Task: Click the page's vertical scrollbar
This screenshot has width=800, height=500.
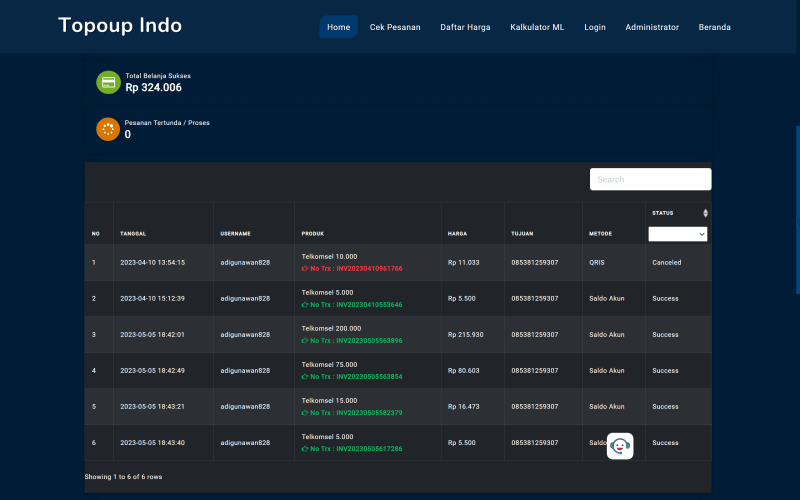Action: (797, 210)
